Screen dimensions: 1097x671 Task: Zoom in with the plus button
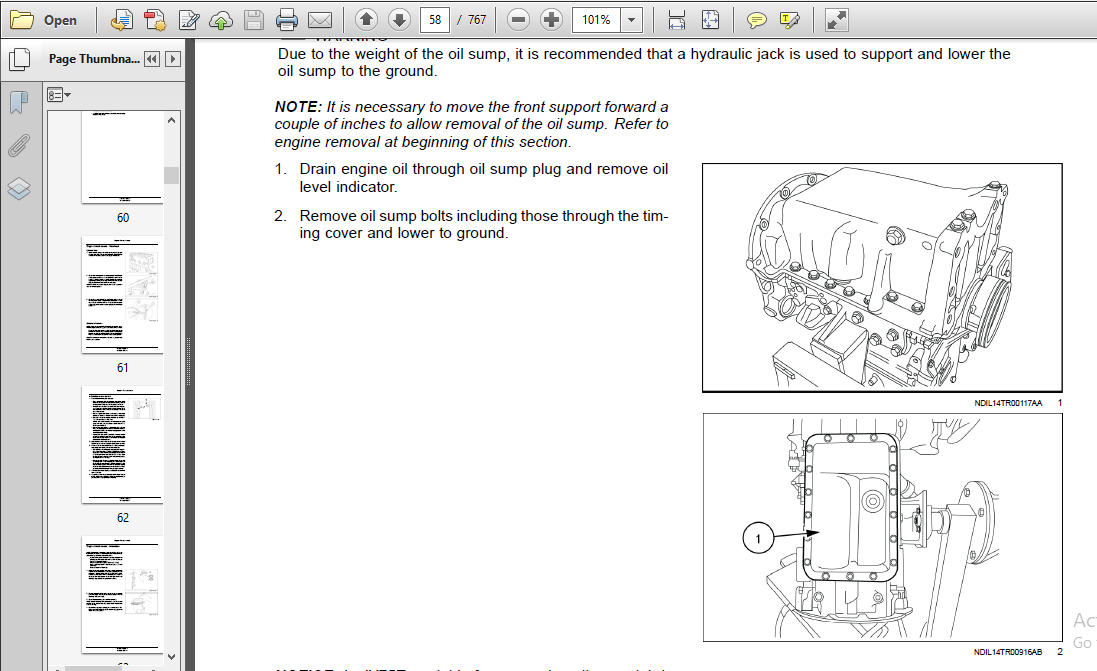551,20
